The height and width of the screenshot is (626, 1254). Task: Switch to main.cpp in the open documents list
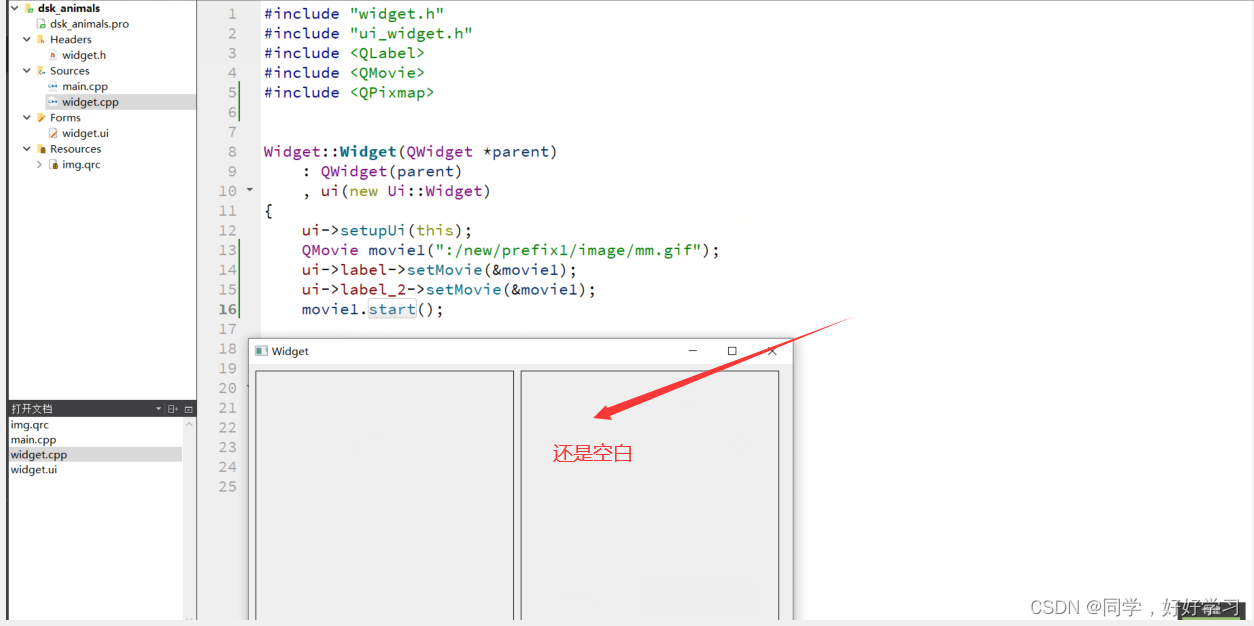pos(33,439)
